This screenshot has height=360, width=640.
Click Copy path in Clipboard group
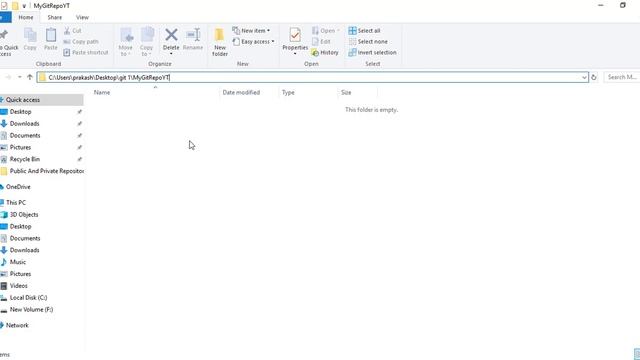point(81,42)
